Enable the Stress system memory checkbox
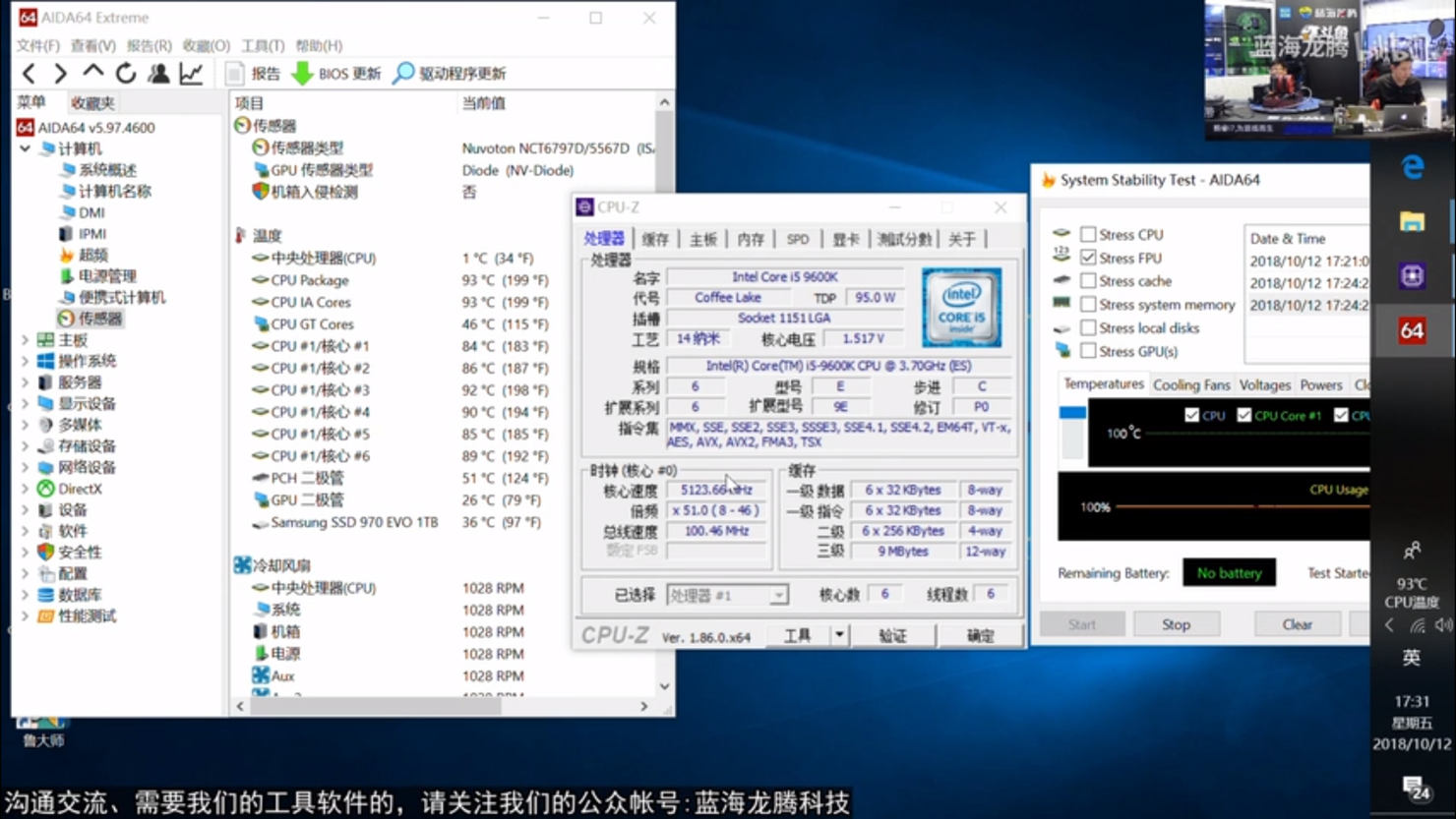 click(x=1088, y=305)
